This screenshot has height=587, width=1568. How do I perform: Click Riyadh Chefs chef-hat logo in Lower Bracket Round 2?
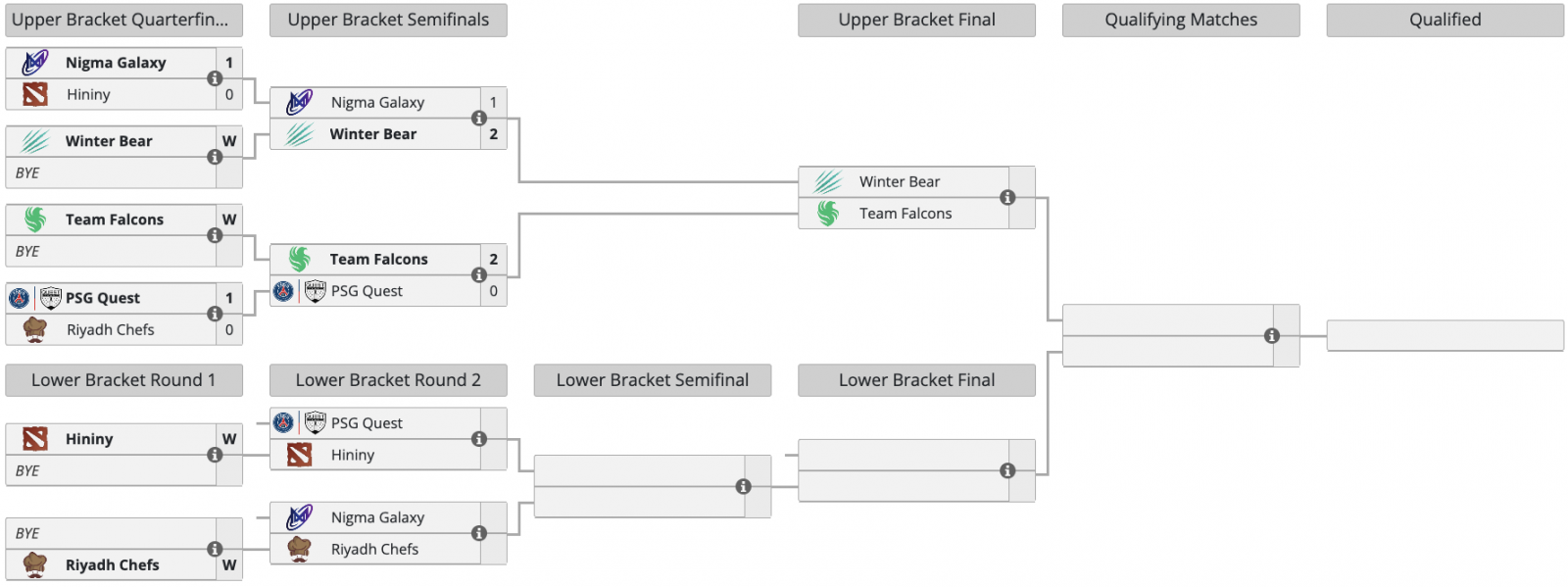tap(299, 549)
